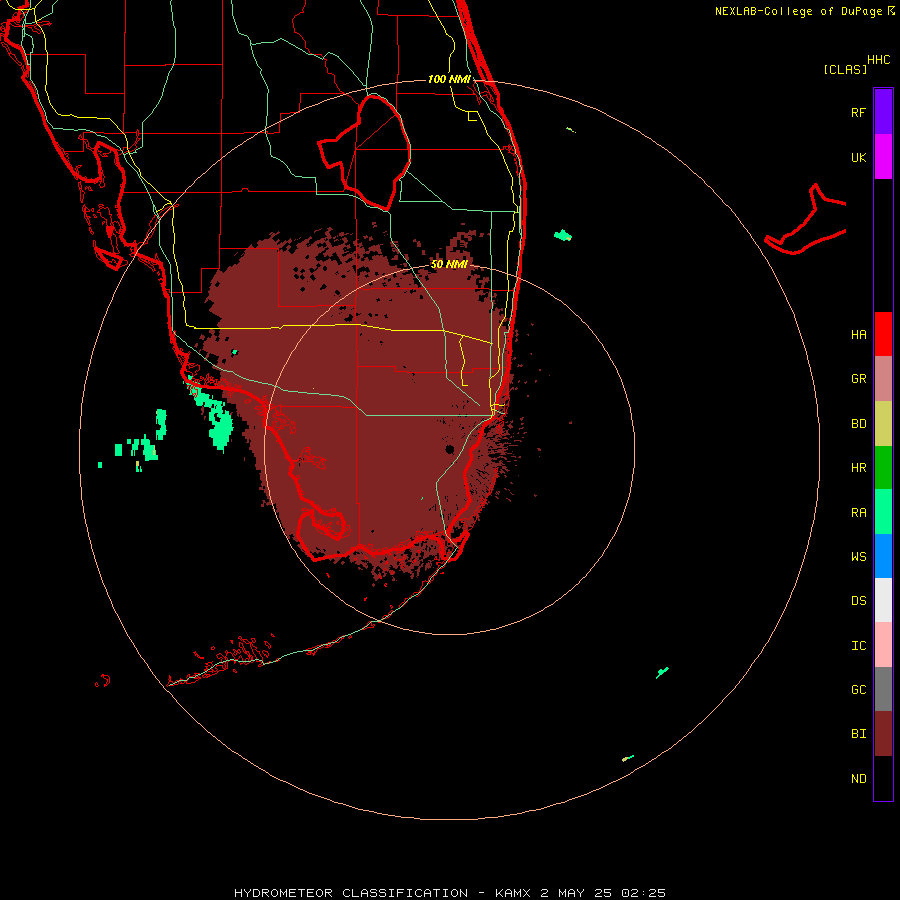Click the 'KAMX' radar site identifier
Screen dimensions: 900x900
click(513, 893)
